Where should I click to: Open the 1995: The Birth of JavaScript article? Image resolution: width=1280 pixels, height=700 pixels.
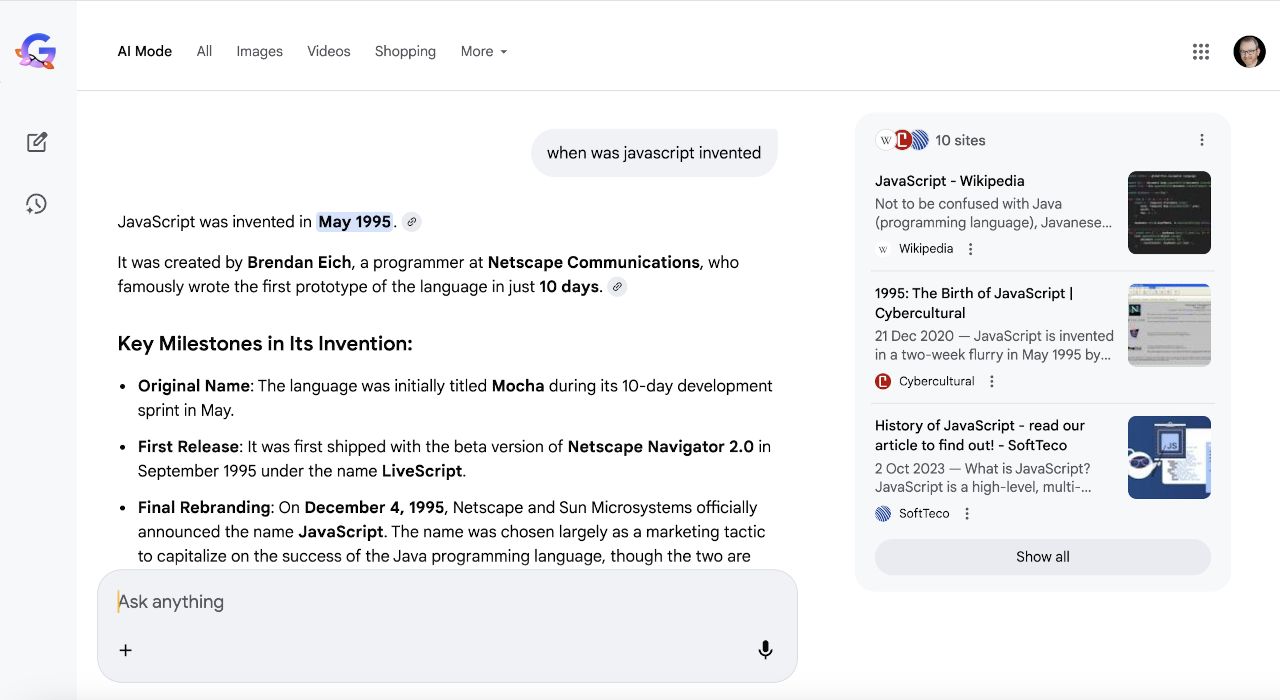click(x=974, y=303)
